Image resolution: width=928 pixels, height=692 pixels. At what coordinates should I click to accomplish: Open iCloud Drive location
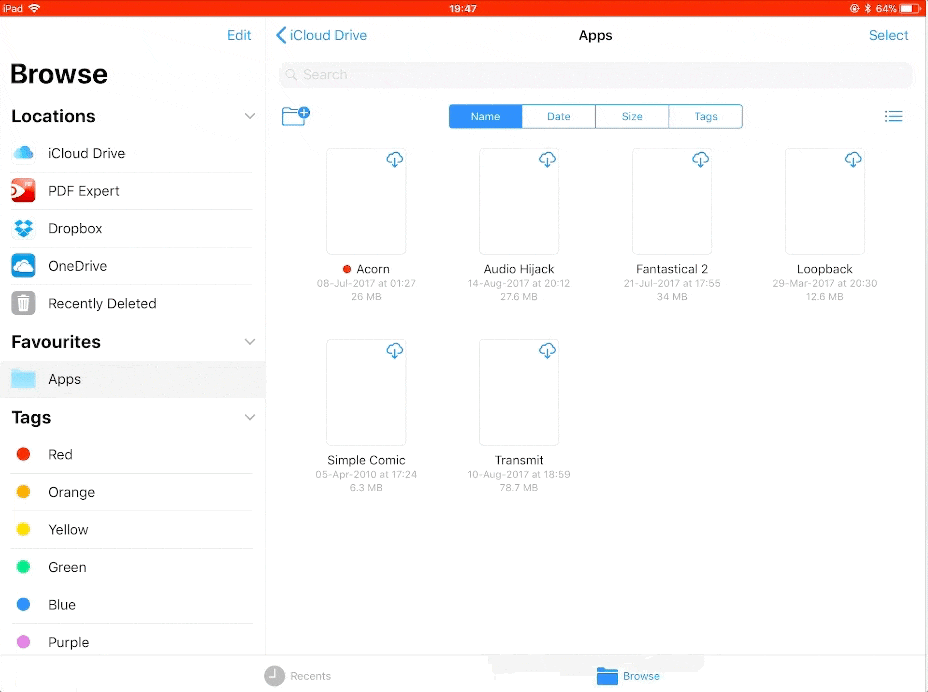(132, 153)
